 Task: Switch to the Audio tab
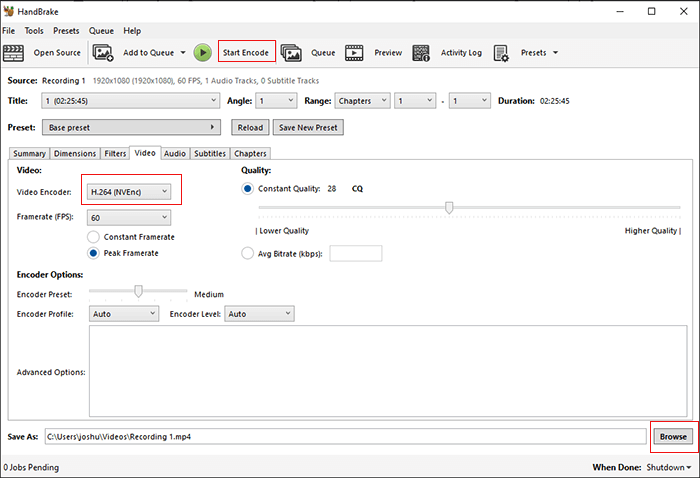(x=175, y=154)
